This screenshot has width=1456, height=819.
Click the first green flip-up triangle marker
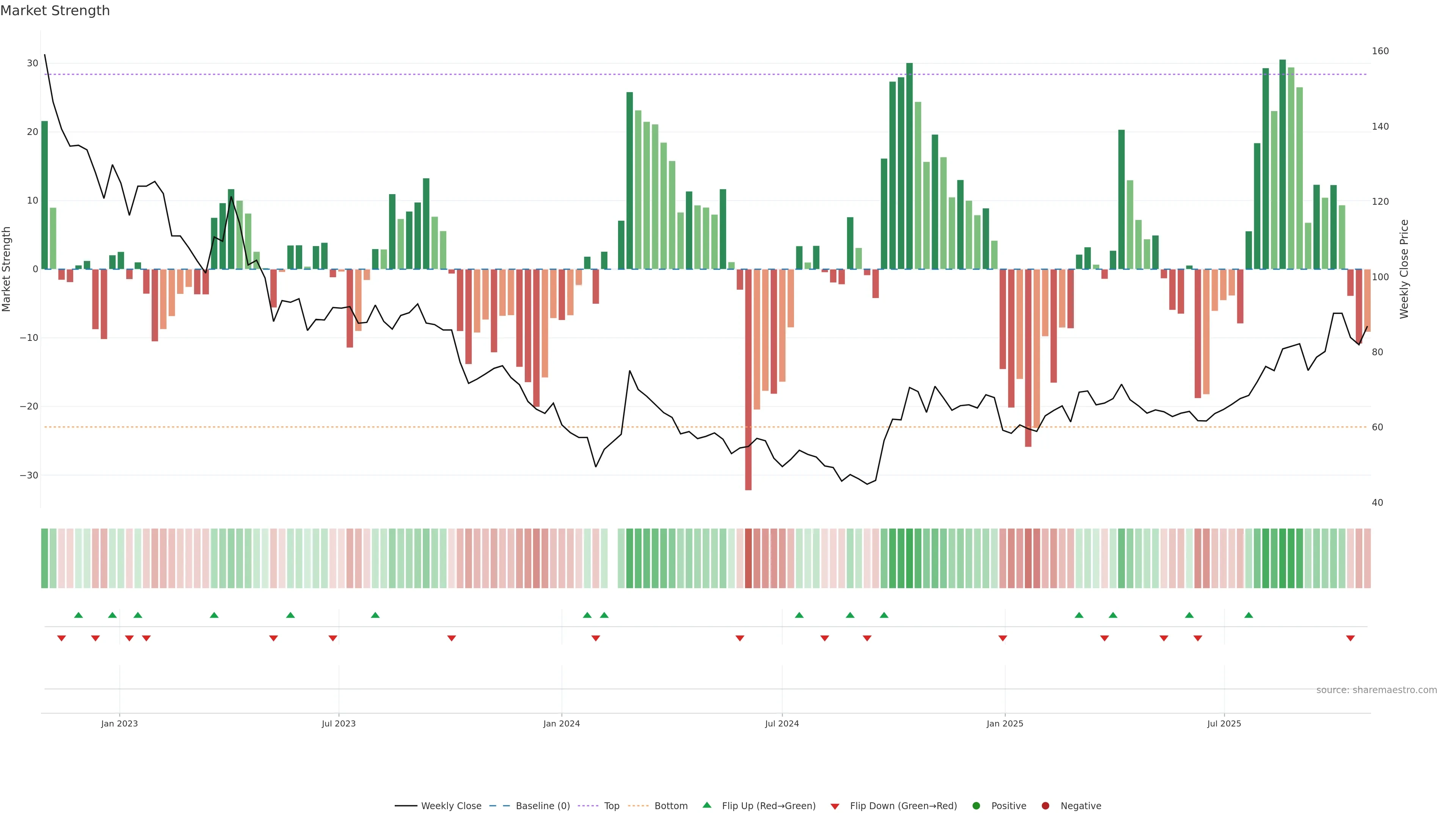pyautogui.click(x=78, y=615)
